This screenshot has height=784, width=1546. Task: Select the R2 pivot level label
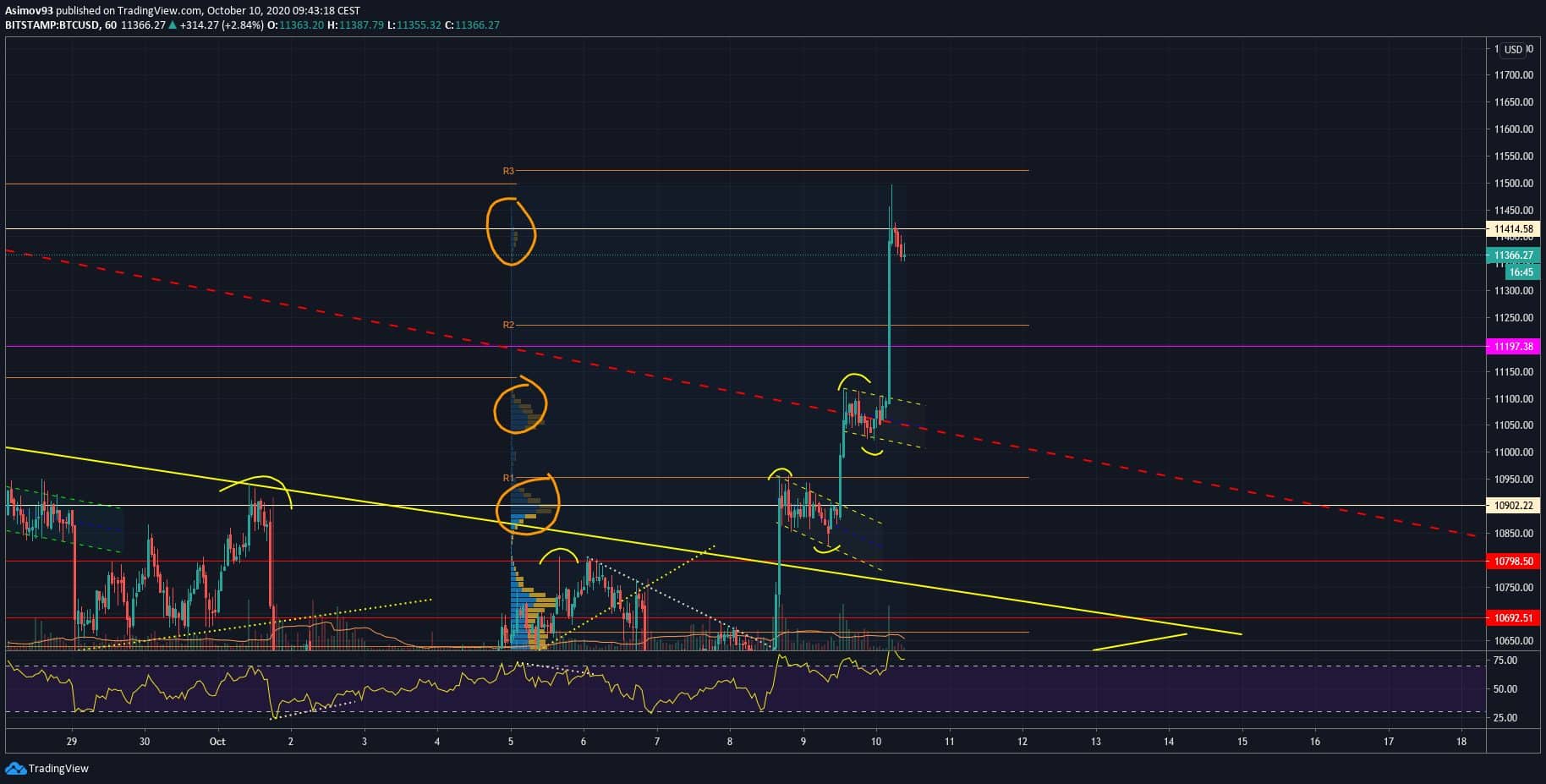tap(508, 325)
